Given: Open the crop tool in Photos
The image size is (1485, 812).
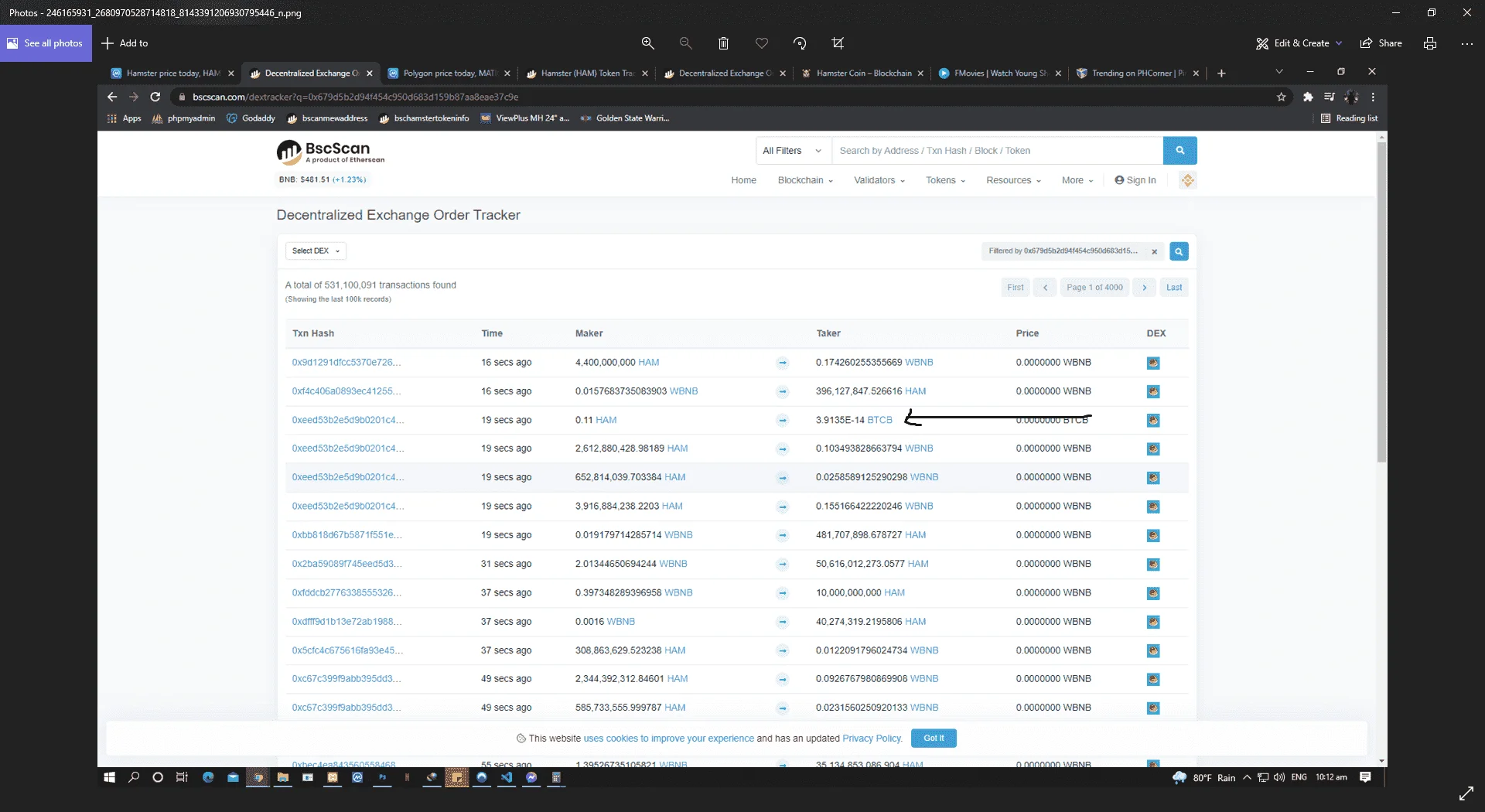Looking at the screenshot, I should coord(838,43).
